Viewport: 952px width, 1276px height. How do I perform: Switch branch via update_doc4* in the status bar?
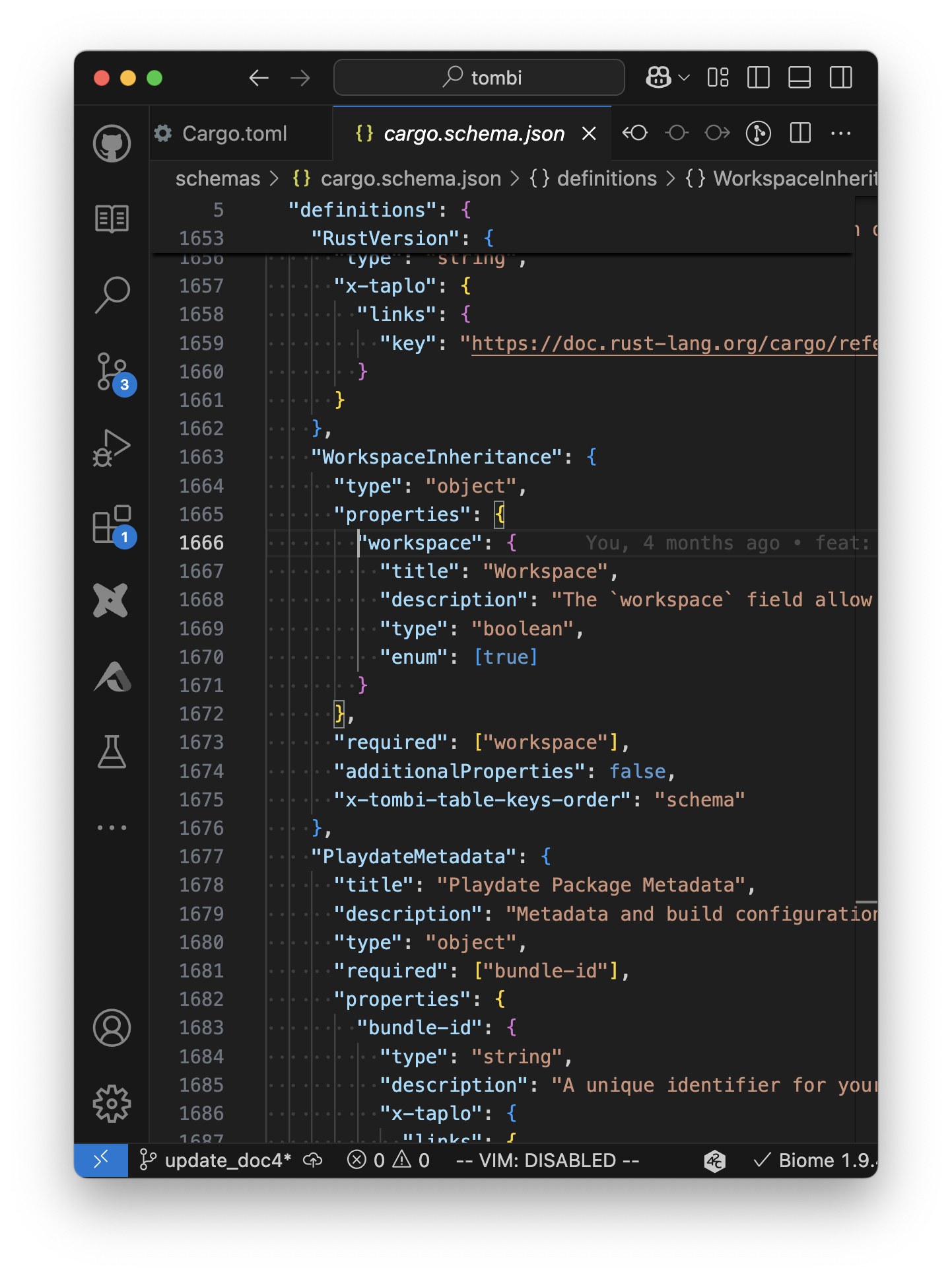pyautogui.click(x=216, y=1160)
